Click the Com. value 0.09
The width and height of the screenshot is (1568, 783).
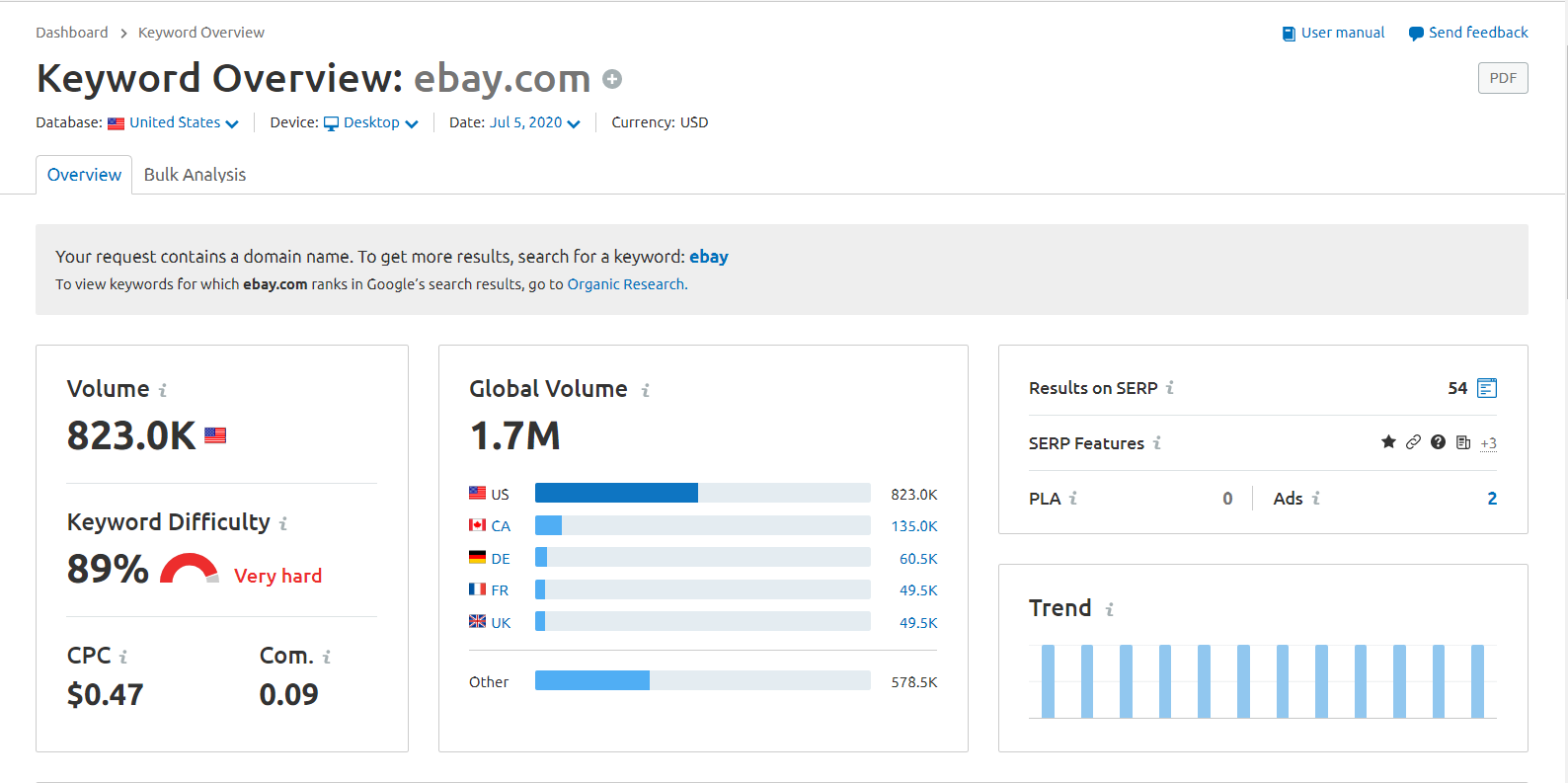click(x=289, y=695)
